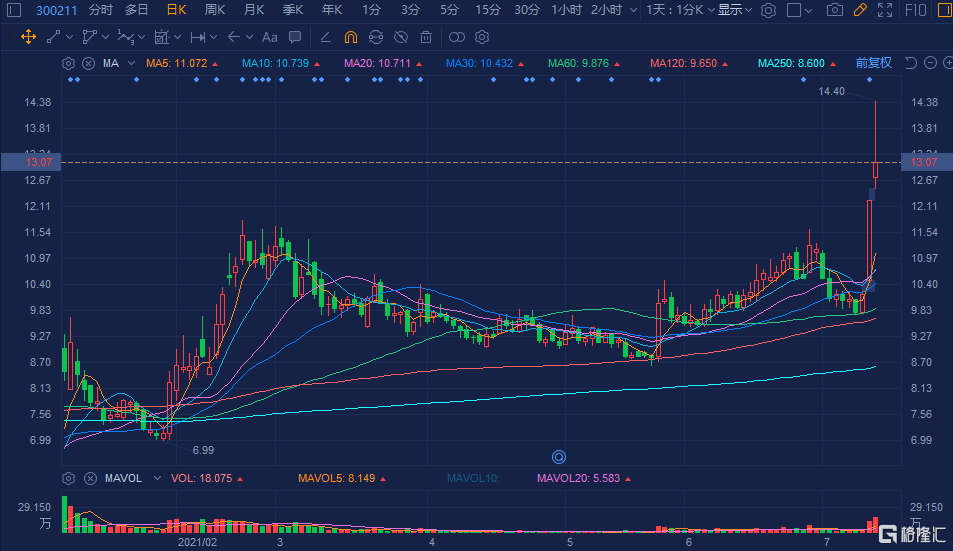Add a comment bubble annotation
This screenshot has width=953, height=551.
[294, 37]
